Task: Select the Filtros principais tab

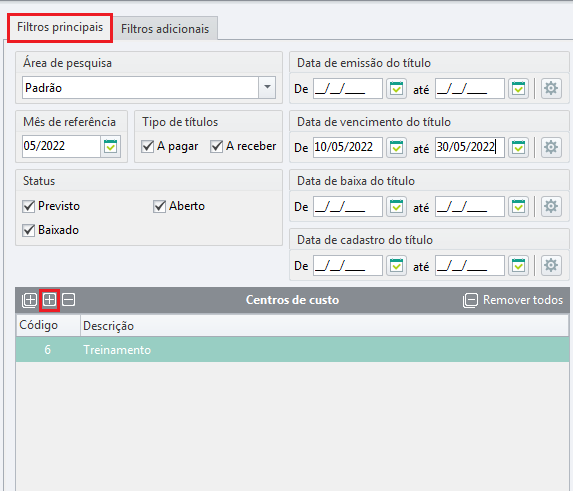Action: pyautogui.click(x=60, y=27)
